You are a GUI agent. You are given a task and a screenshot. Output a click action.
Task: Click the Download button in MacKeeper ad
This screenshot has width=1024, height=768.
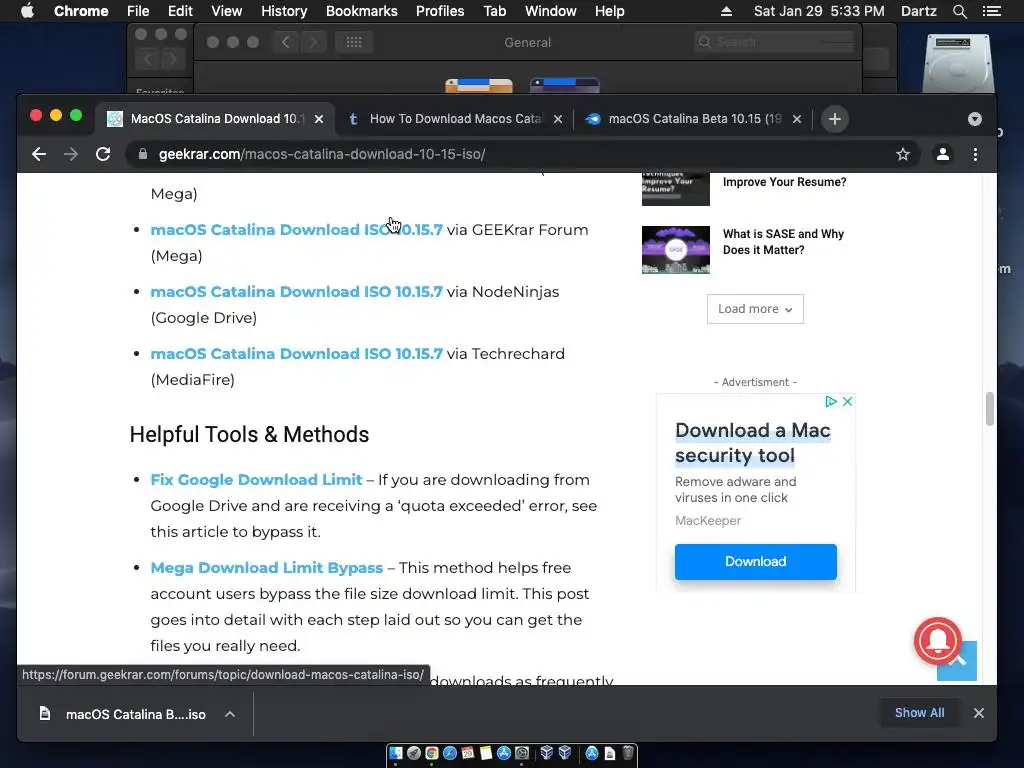click(x=756, y=562)
